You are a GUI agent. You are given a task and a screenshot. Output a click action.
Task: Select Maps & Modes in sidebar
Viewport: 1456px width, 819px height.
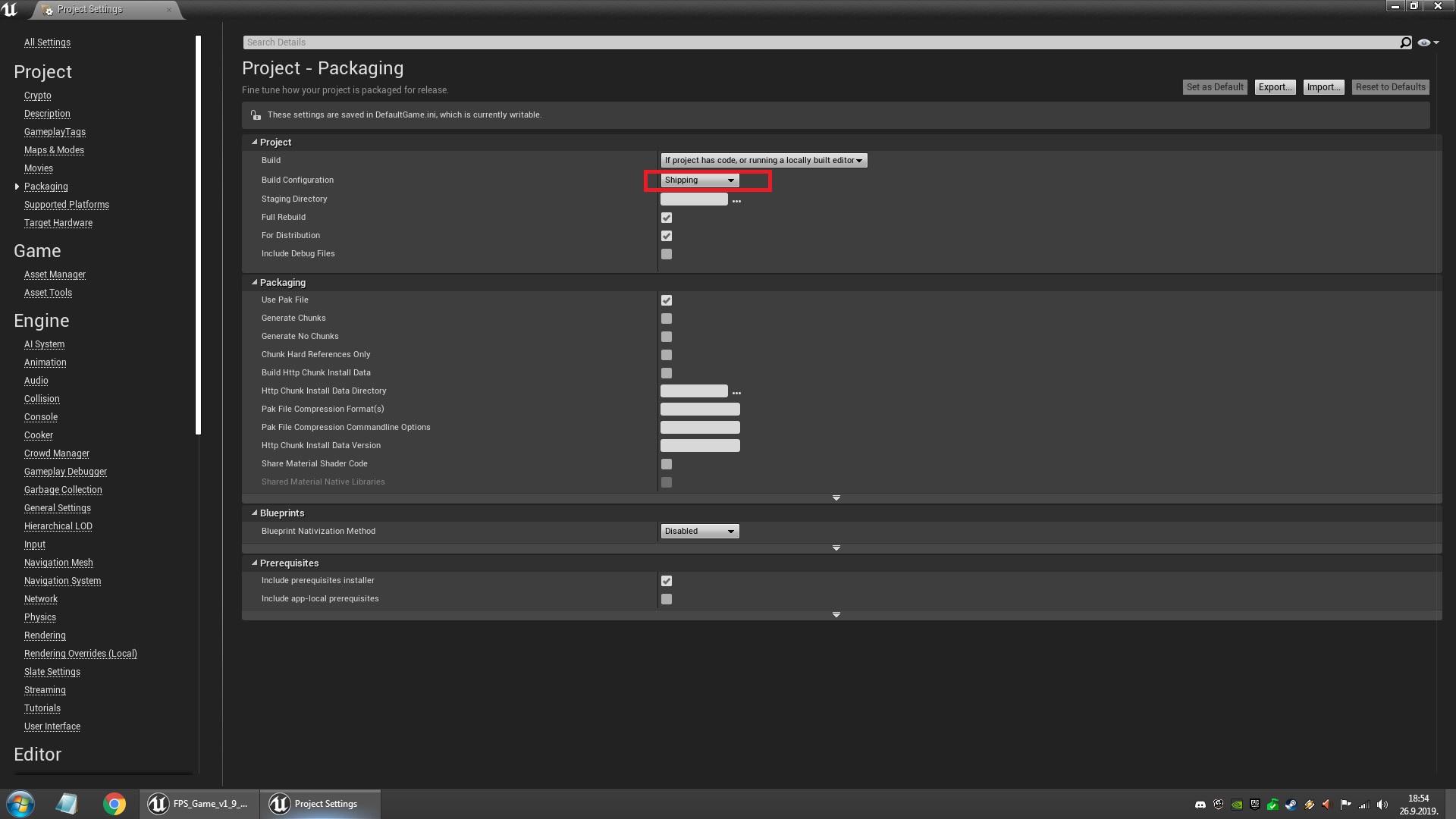[54, 150]
